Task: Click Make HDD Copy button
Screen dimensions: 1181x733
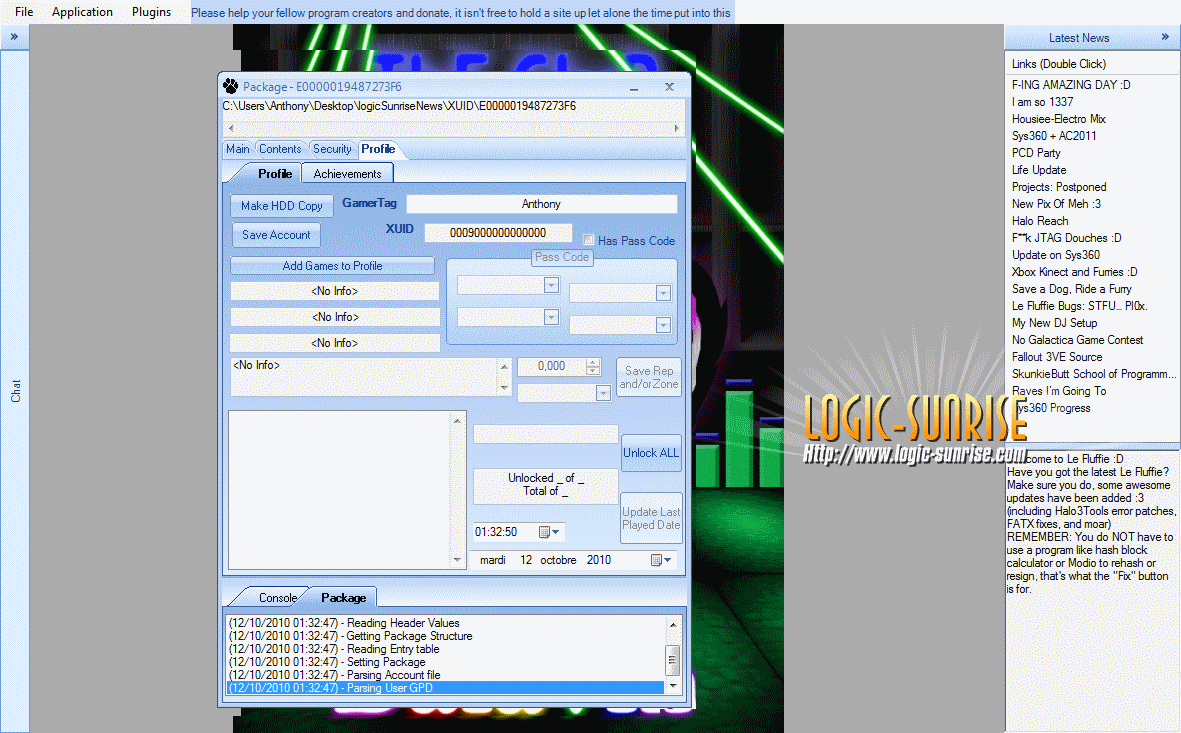Action: (x=282, y=206)
